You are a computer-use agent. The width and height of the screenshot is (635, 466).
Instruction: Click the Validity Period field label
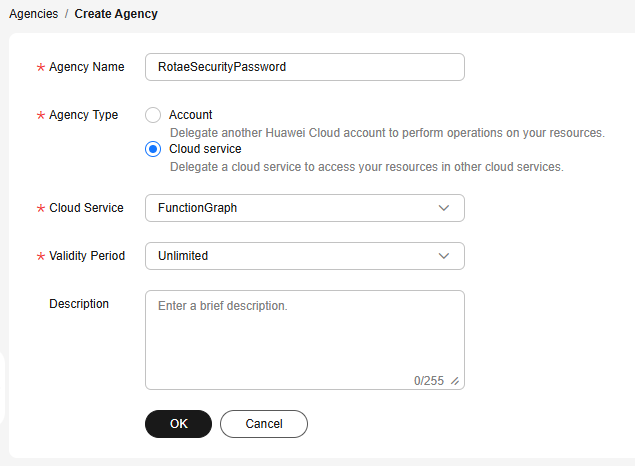tap(87, 256)
